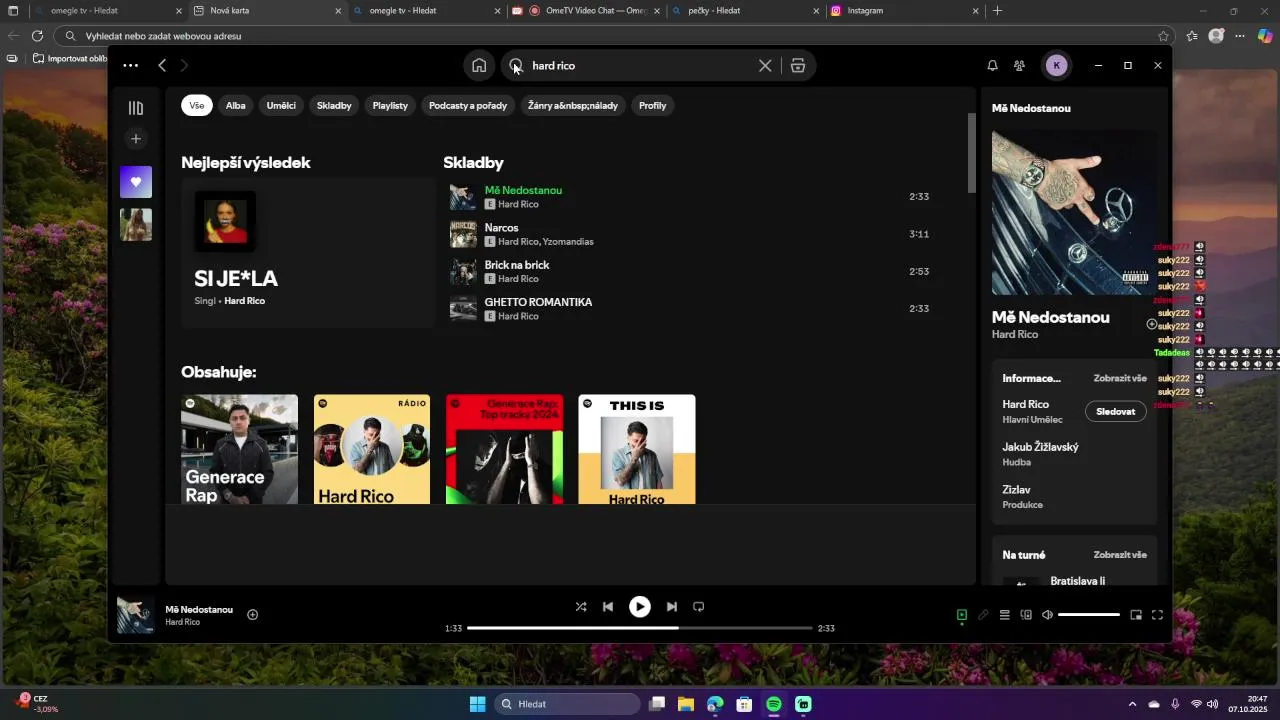Open File Explorer from the taskbar

686,704
